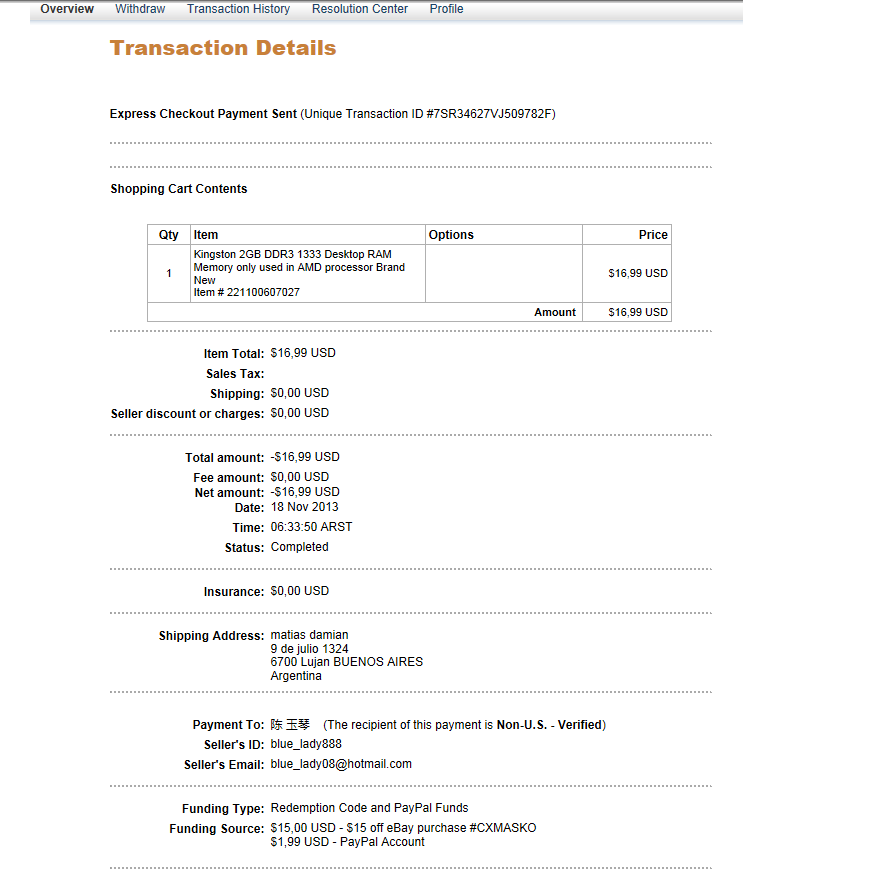Click the Shopping Cart Contents heading
This screenshot has width=873, height=875.
pyautogui.click(x=179, y=189)
